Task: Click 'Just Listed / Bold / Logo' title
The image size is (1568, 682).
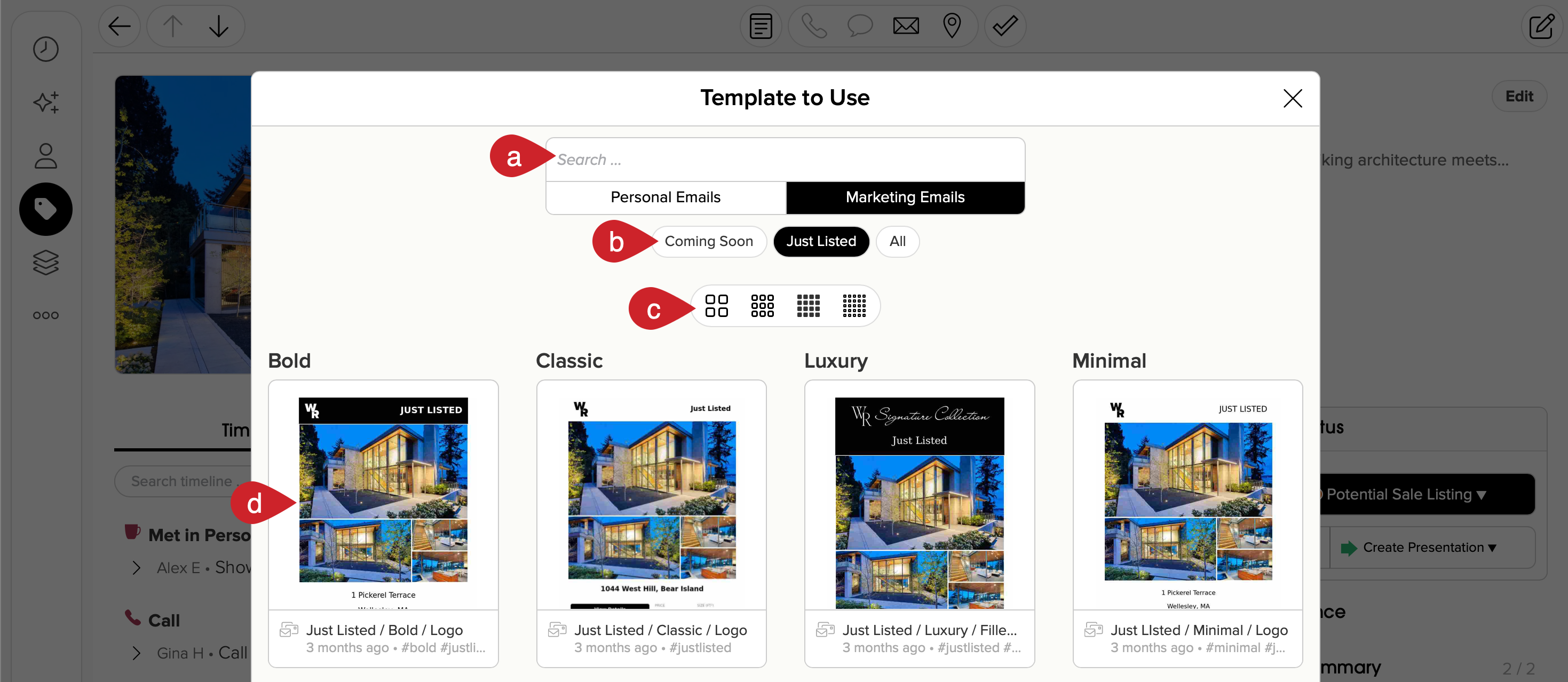Action: tap(384, 630)
